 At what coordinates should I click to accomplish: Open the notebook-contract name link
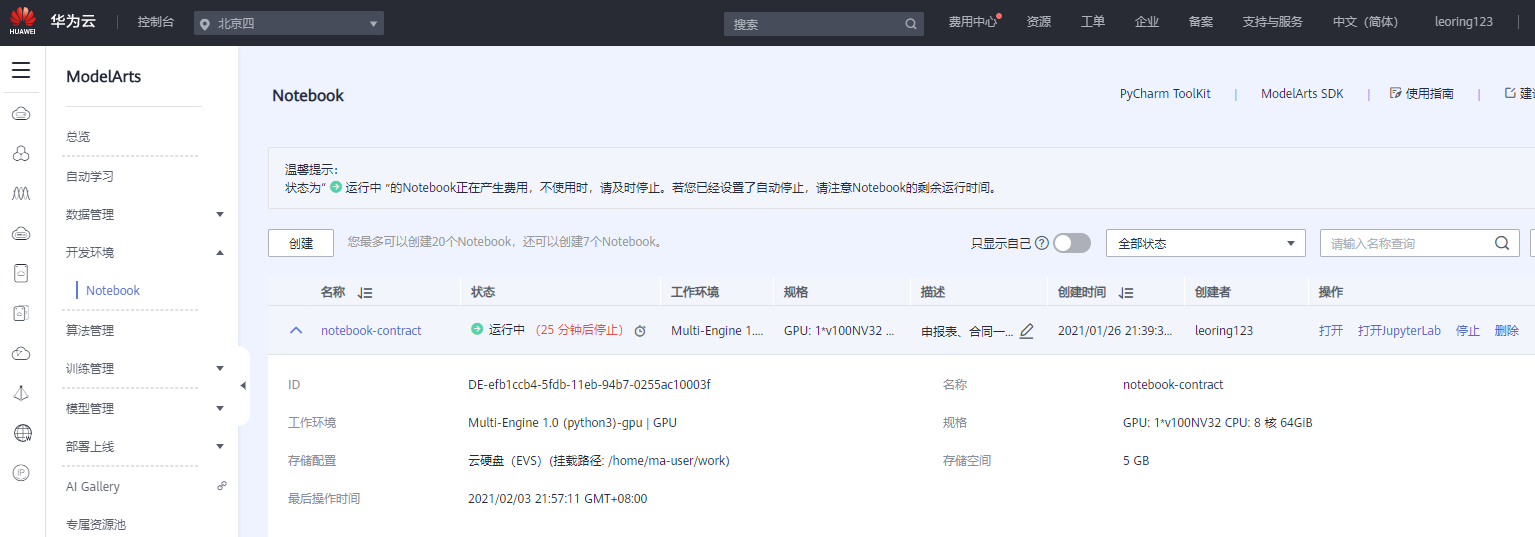(x=371, y=331)
